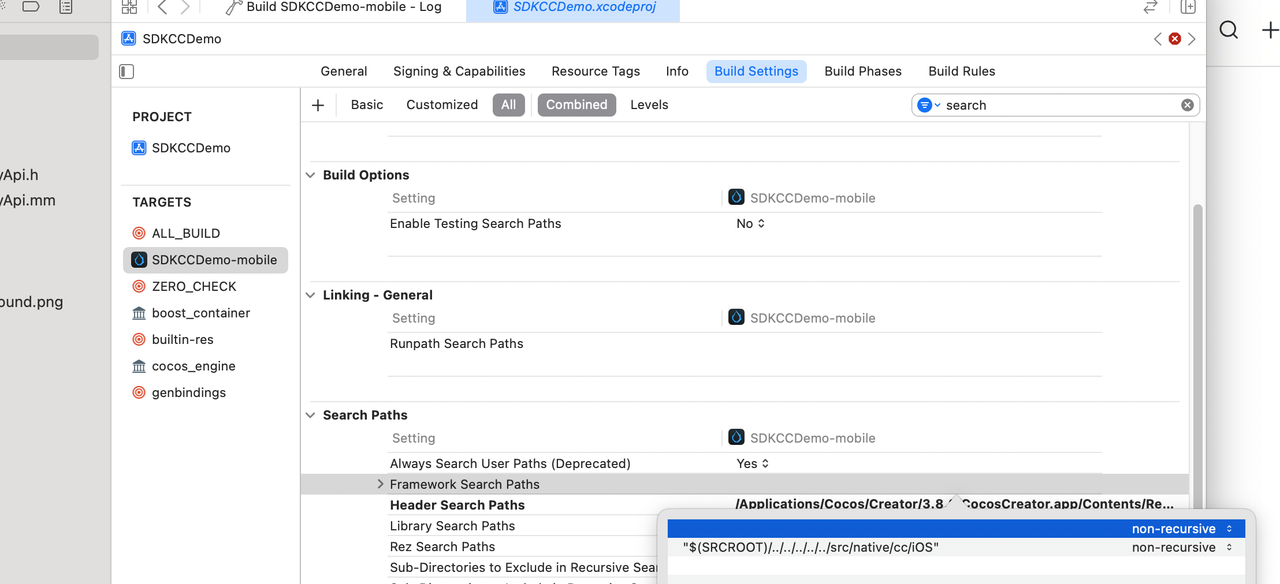Viewport: 1280px width, 584px height.
Task: Filter to Customized settings
Action: (x=442, y=105)
